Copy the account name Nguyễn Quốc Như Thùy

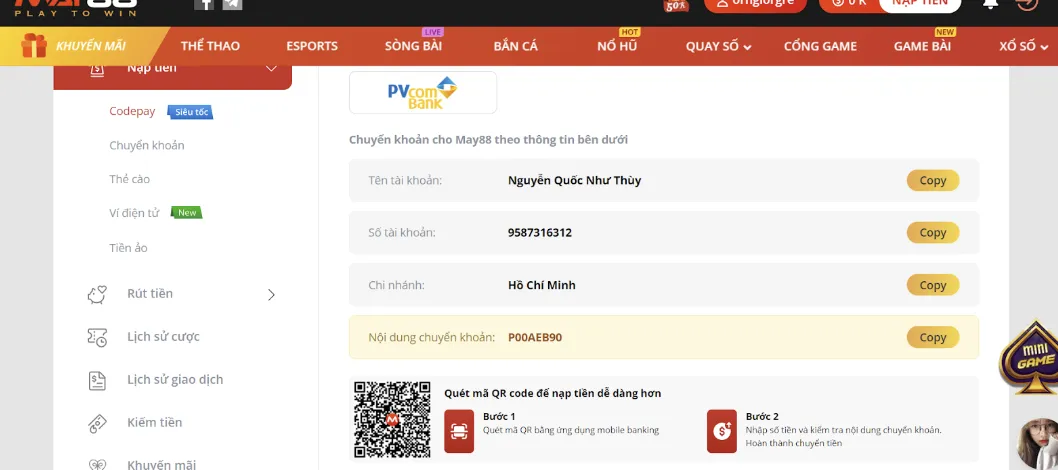pos(932,181)
